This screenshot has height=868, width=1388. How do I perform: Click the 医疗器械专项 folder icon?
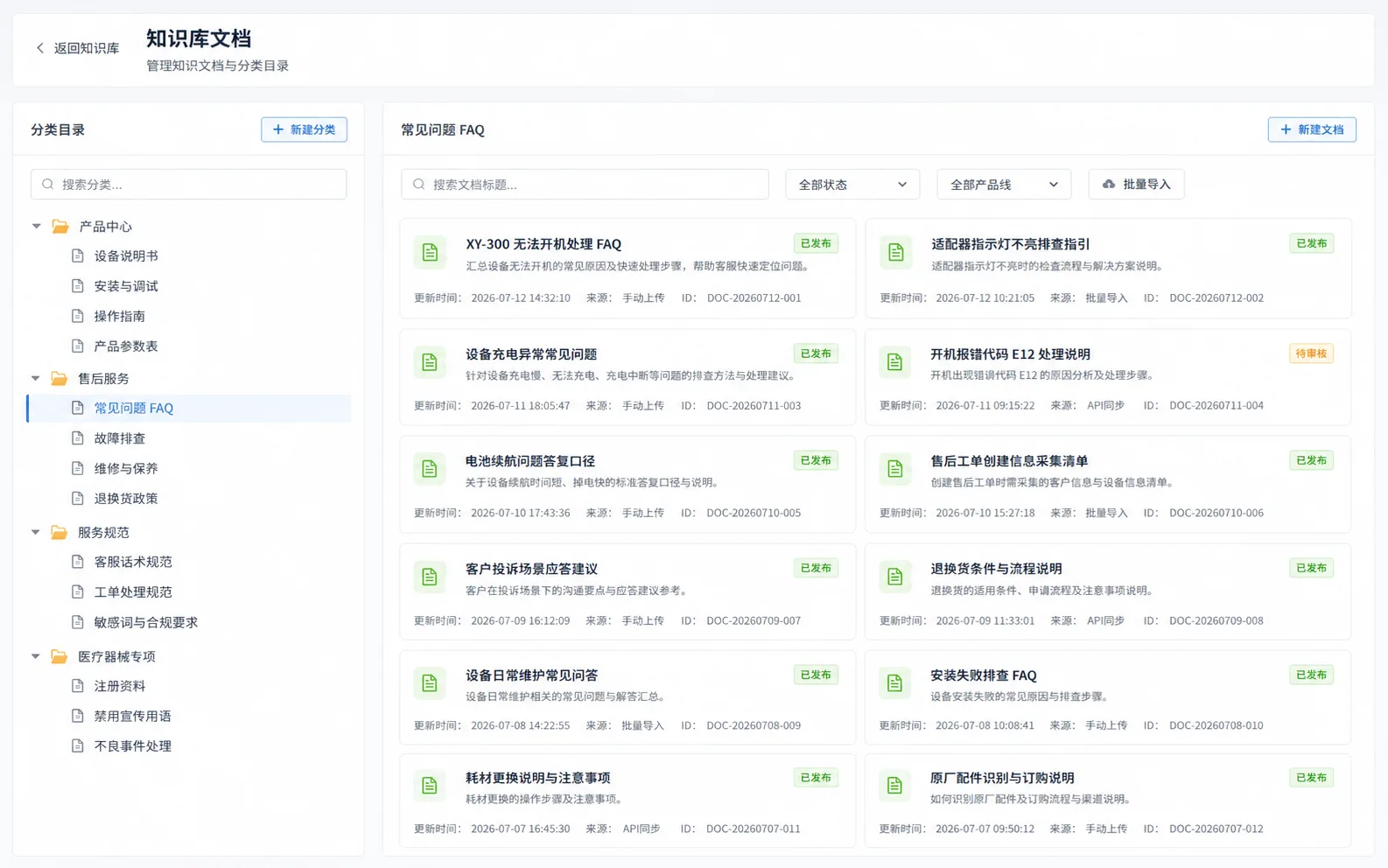60,656
